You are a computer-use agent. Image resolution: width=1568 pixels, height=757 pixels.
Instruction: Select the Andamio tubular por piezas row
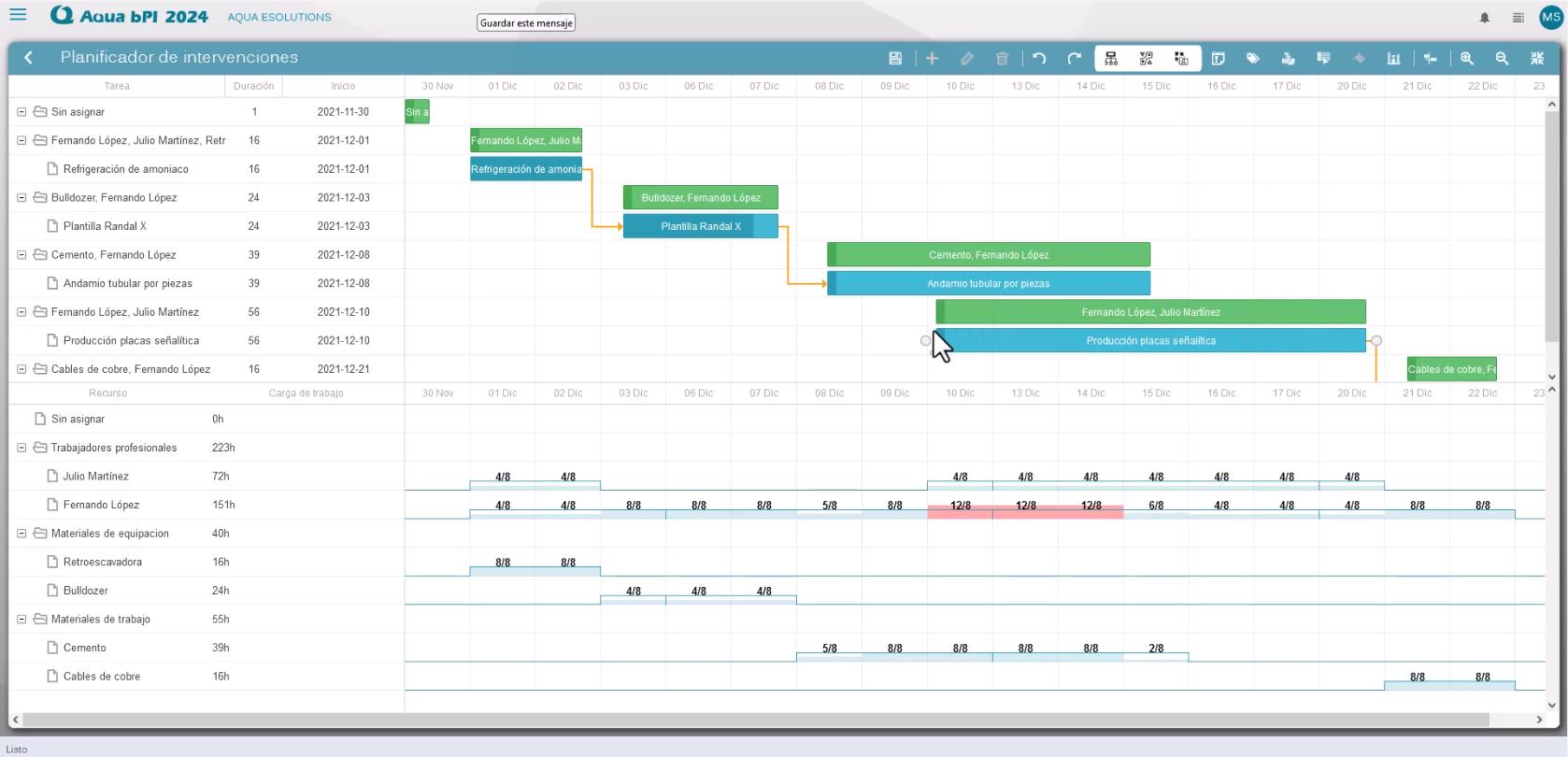(x=207, y=283)
